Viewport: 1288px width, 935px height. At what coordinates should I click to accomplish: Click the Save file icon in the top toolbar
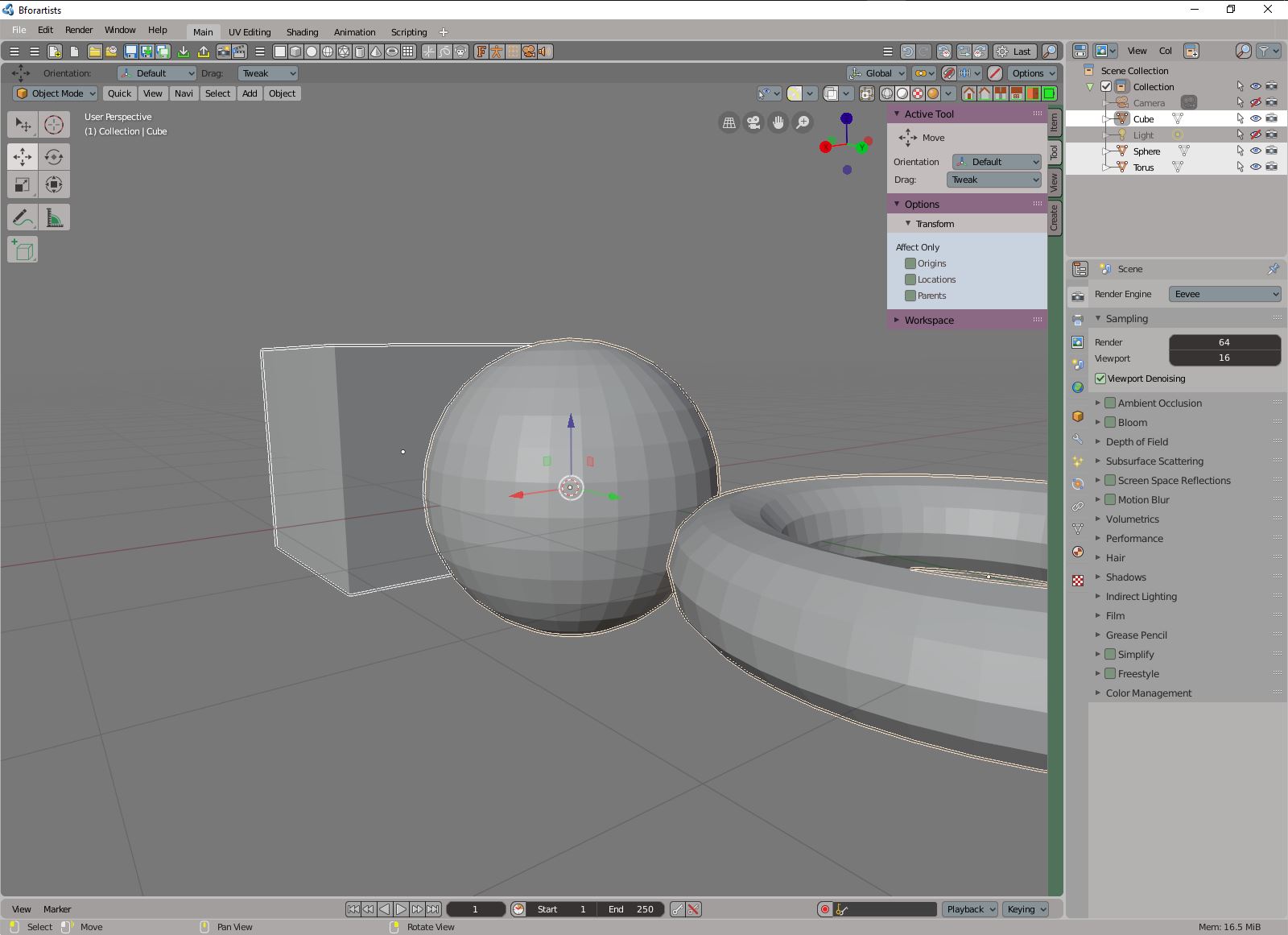pos(131,52)
